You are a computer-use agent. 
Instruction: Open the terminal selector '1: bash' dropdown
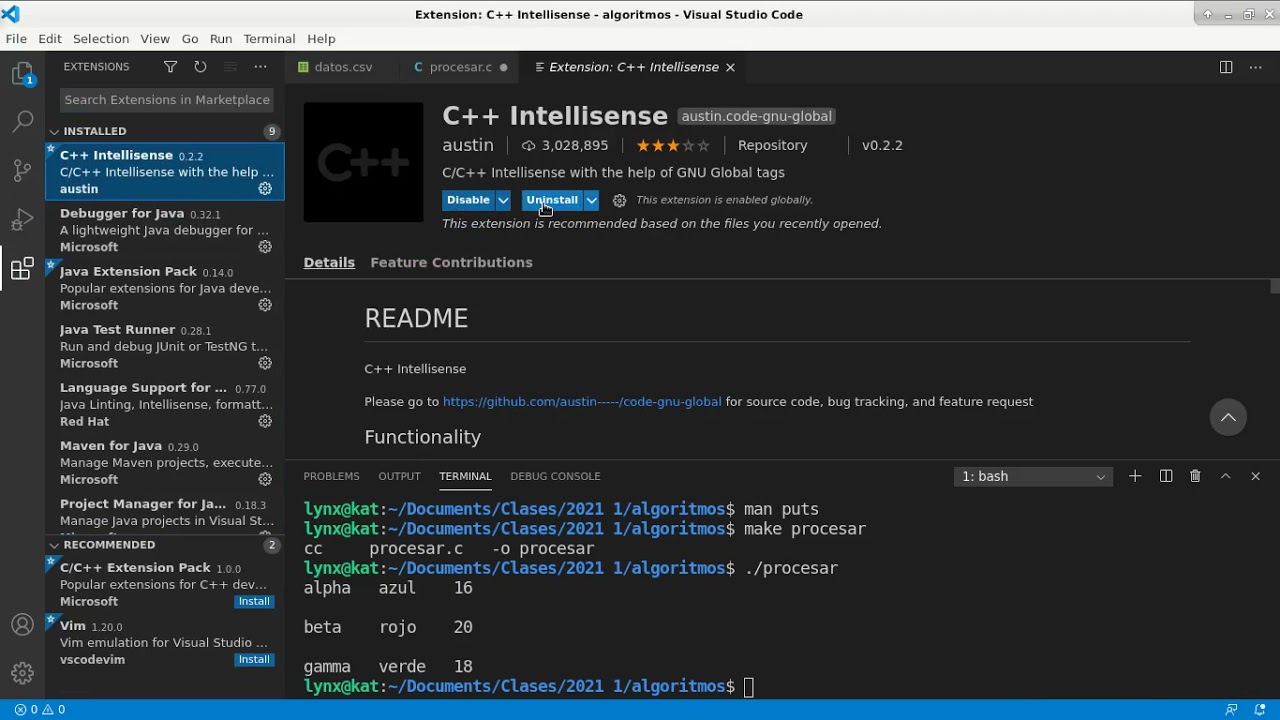coord(1033,476)
